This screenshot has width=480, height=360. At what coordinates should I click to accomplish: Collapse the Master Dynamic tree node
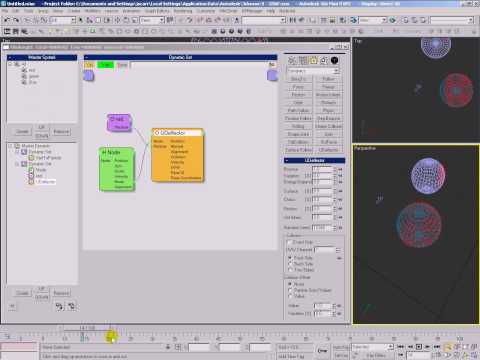[x=10, y=146]
